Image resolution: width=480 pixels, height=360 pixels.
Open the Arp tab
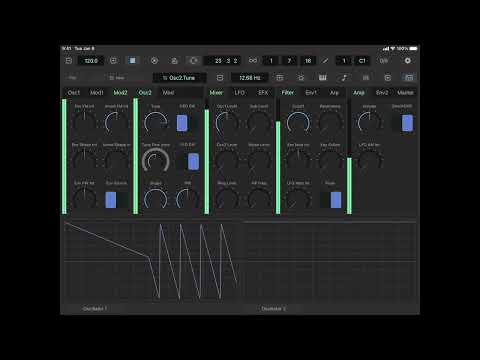[x=334, y=92]
